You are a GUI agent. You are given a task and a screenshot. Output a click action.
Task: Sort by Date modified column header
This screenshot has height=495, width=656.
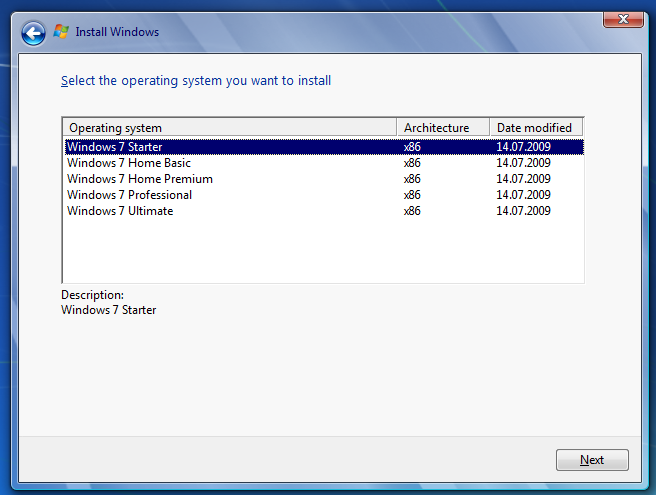536,128
